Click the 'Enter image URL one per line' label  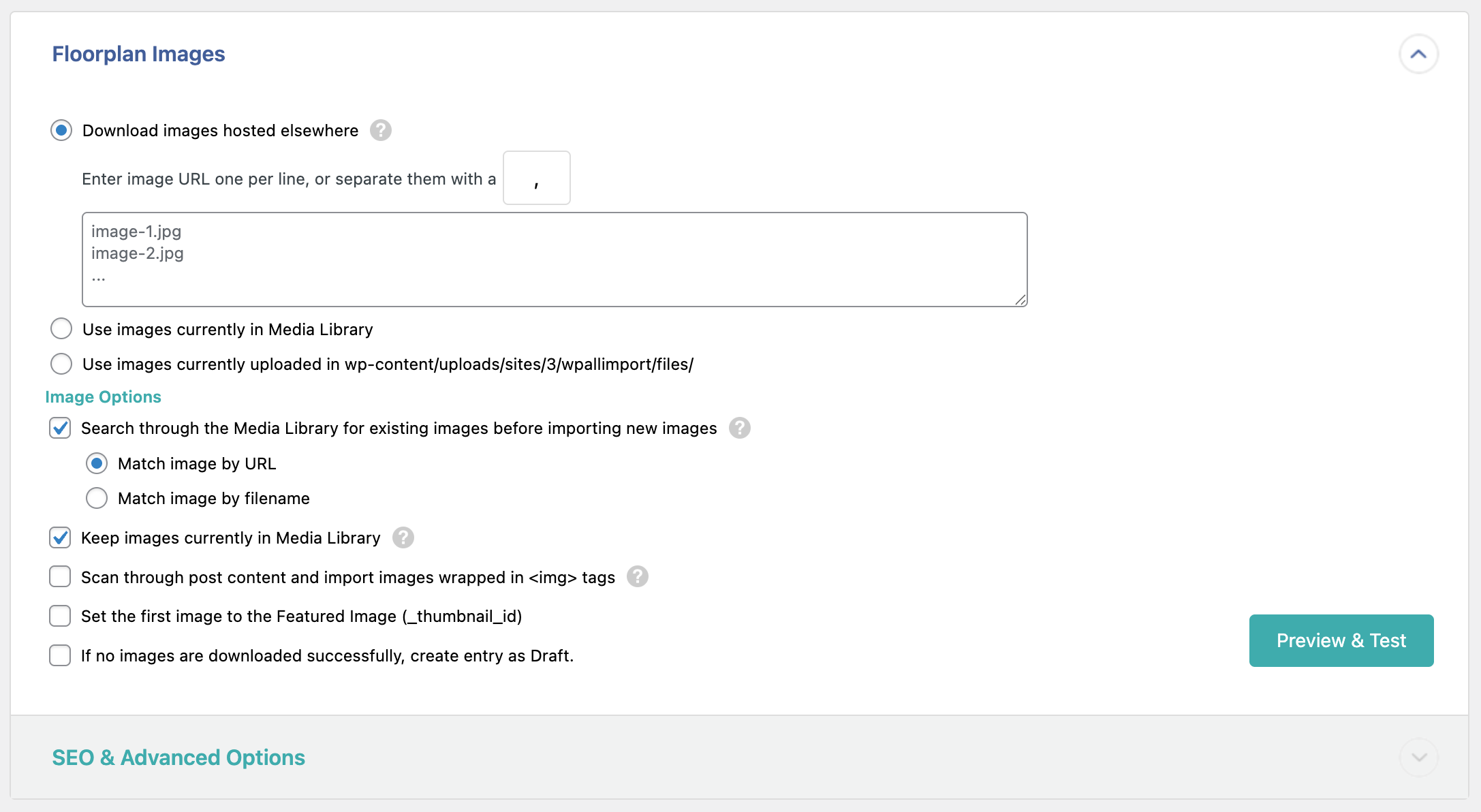point(289,179)
